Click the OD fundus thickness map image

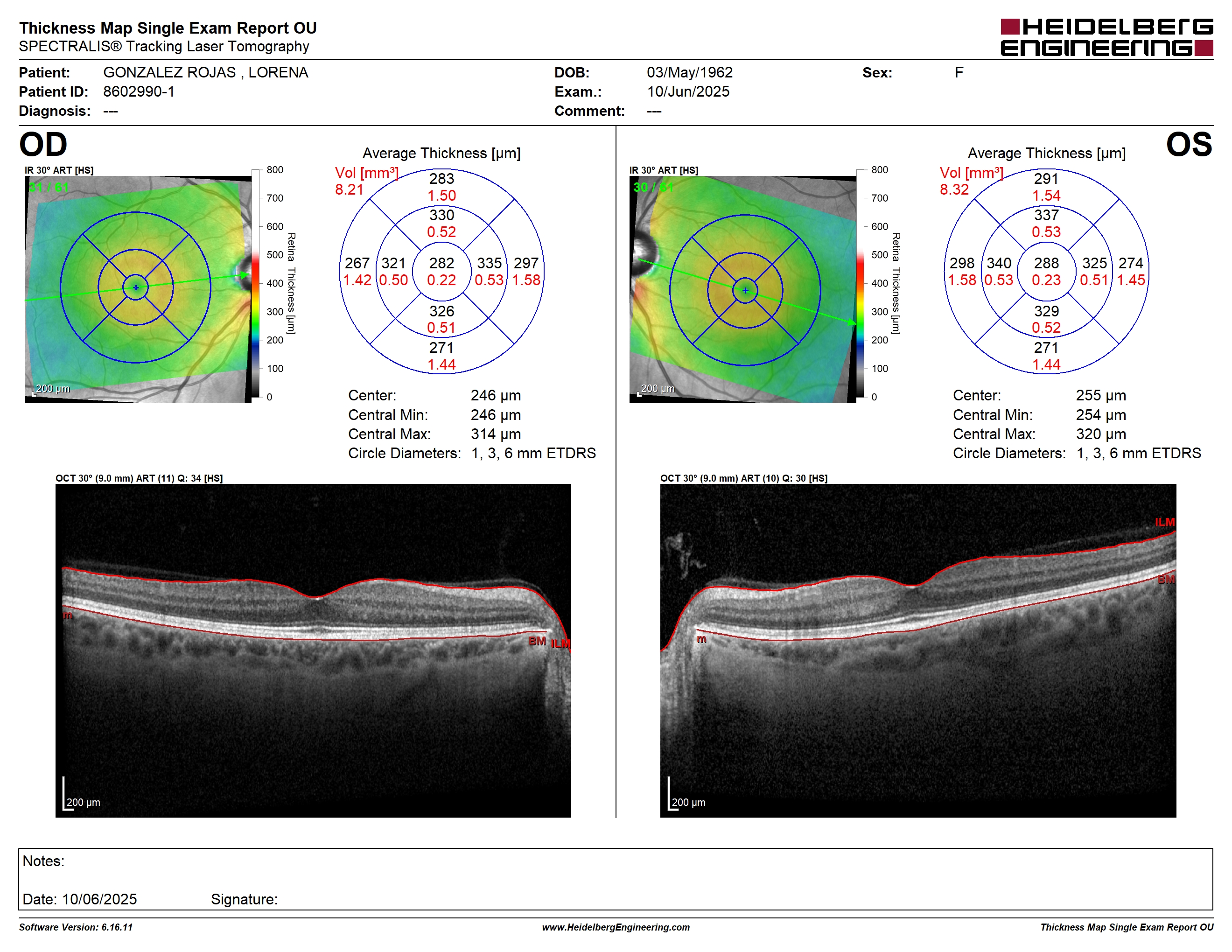(x=138, y=289)
